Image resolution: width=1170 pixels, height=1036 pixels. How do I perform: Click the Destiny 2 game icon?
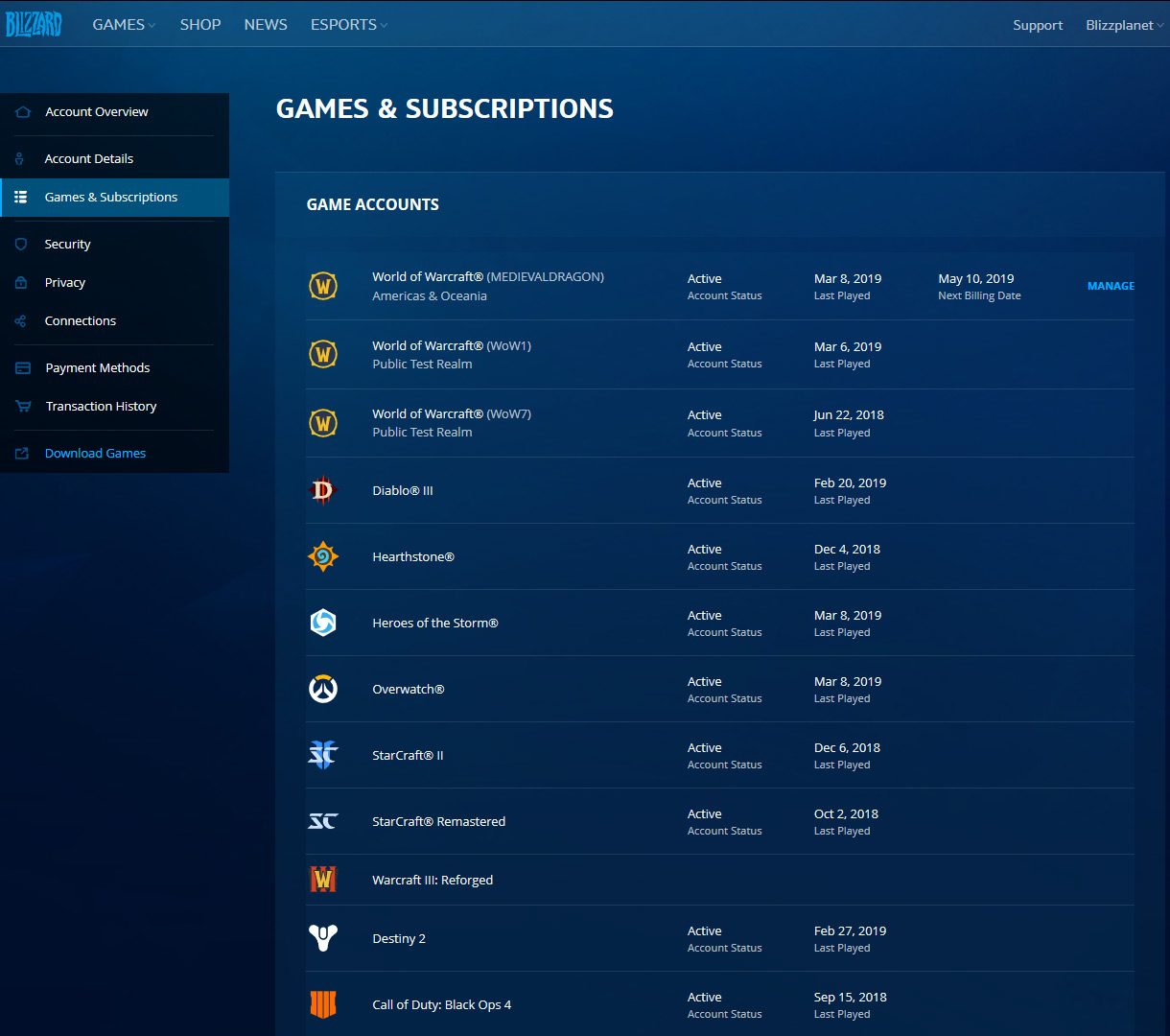tap(323, 938)
